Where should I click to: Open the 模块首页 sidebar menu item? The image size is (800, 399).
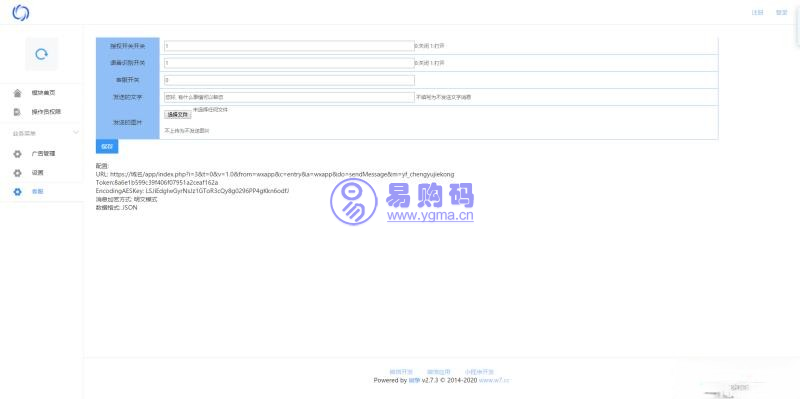tap(42, 93)
